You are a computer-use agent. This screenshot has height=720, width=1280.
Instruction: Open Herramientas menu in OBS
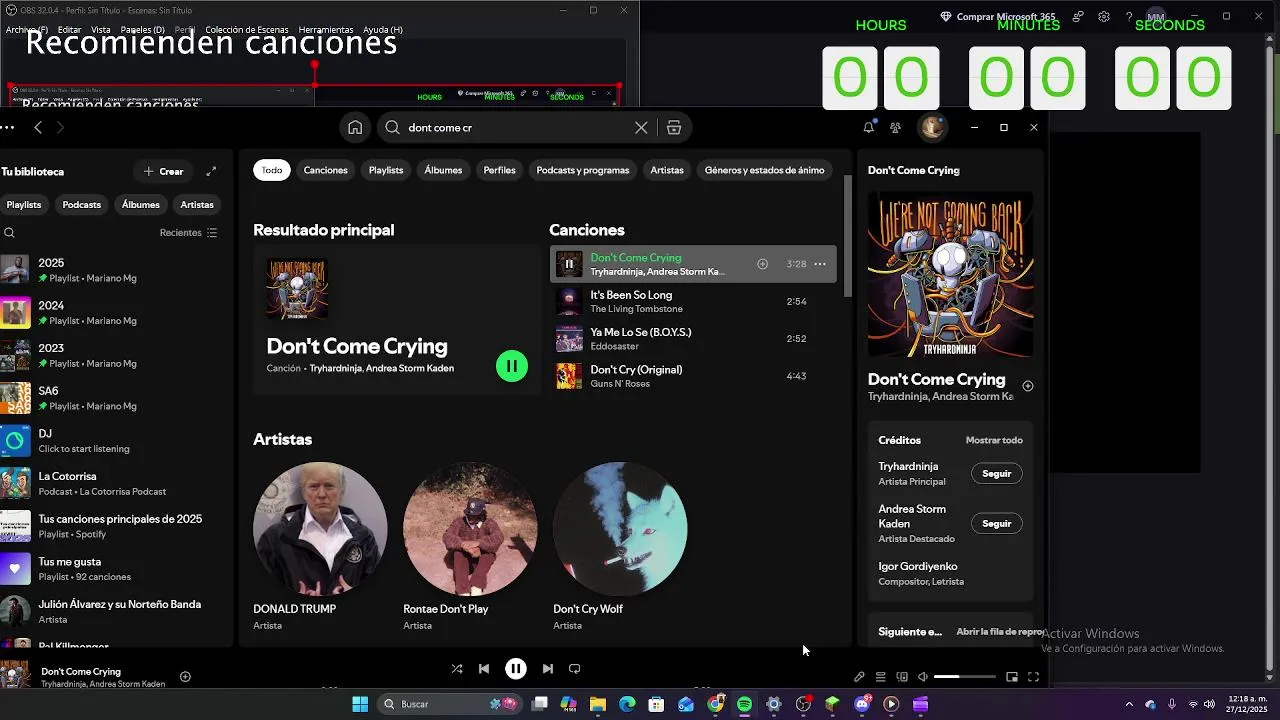click(x=326, y=30)
